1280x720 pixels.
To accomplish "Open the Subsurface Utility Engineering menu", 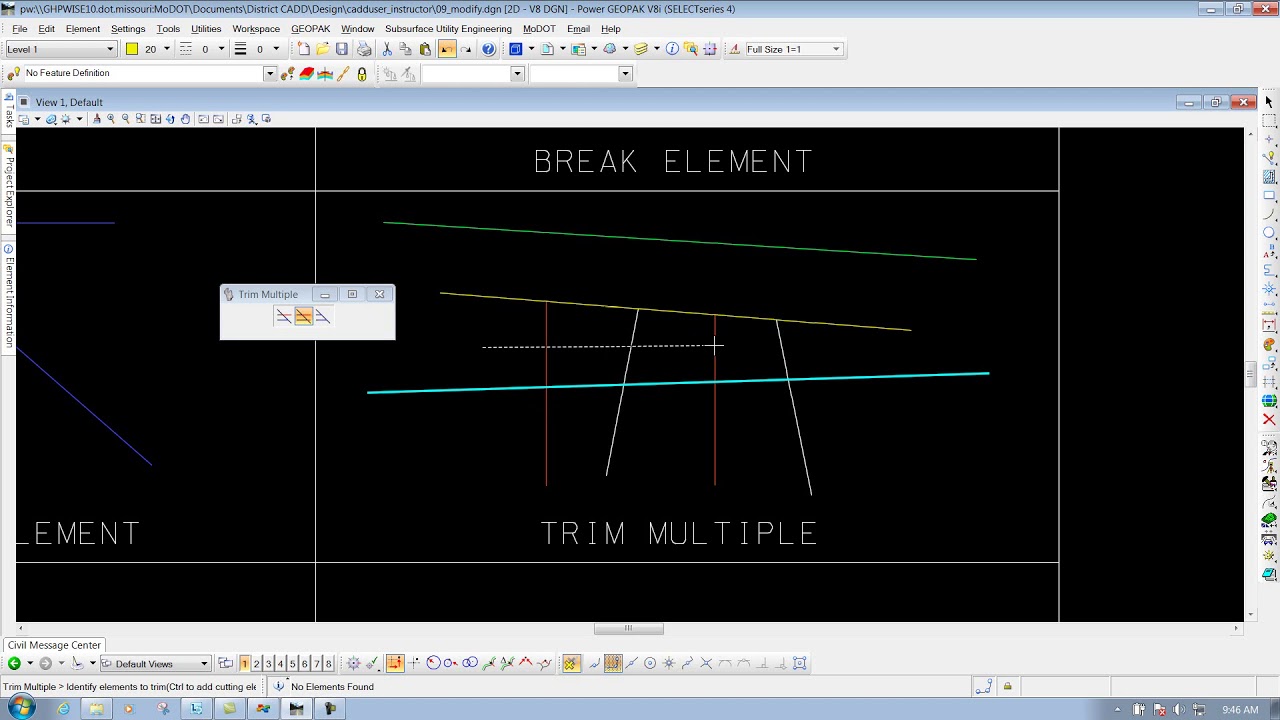I will click(x=448, y=29).
